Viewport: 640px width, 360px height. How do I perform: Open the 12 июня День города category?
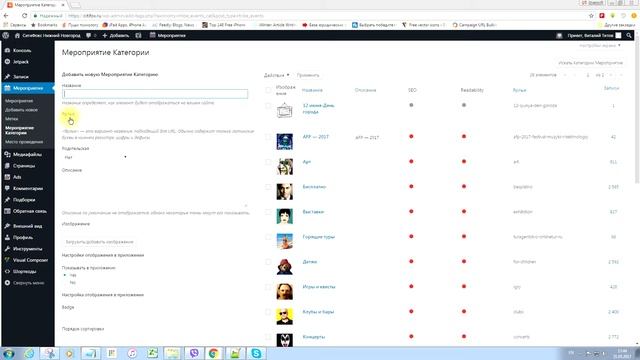(x=318, y=109)
